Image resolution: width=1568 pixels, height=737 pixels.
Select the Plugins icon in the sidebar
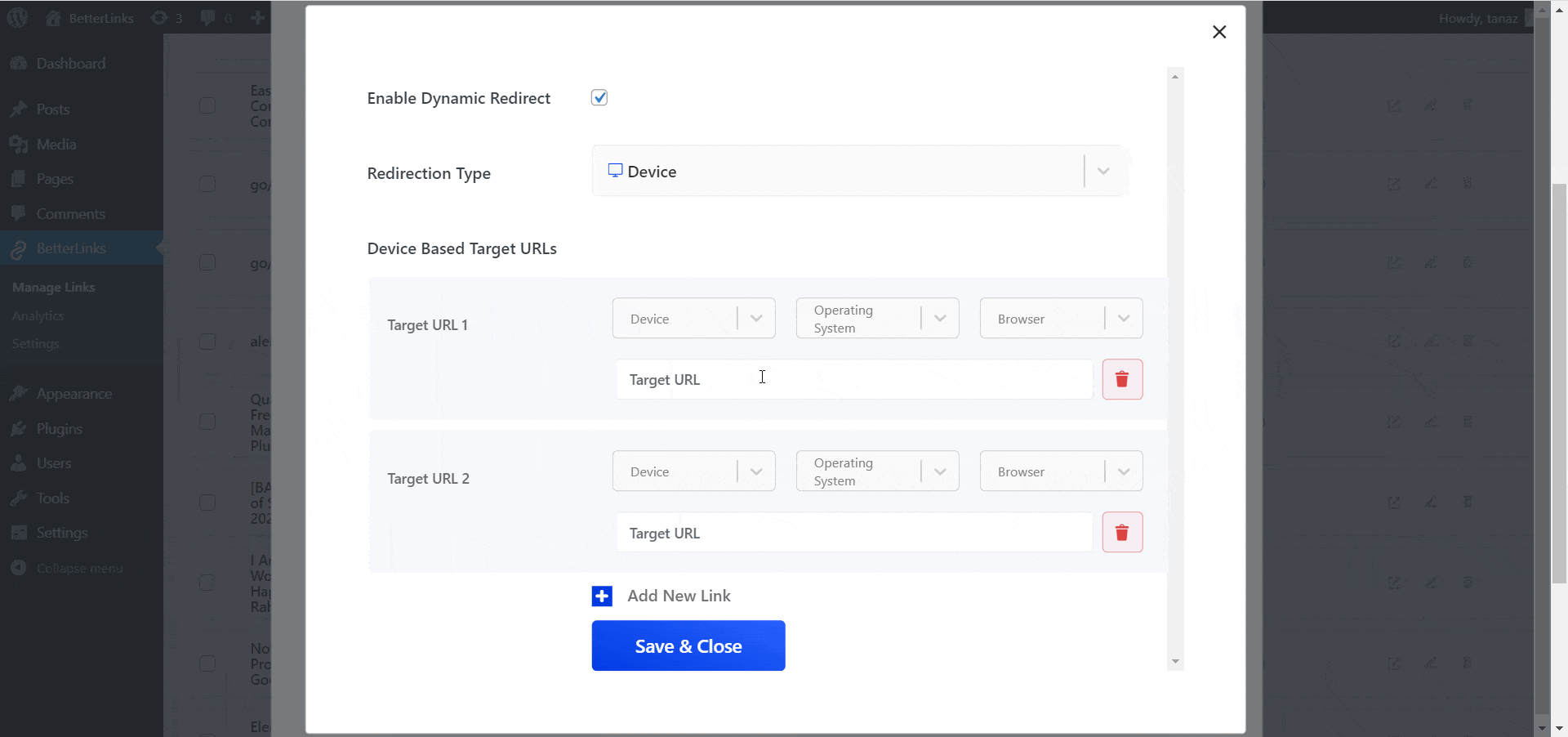coord(18,428)
